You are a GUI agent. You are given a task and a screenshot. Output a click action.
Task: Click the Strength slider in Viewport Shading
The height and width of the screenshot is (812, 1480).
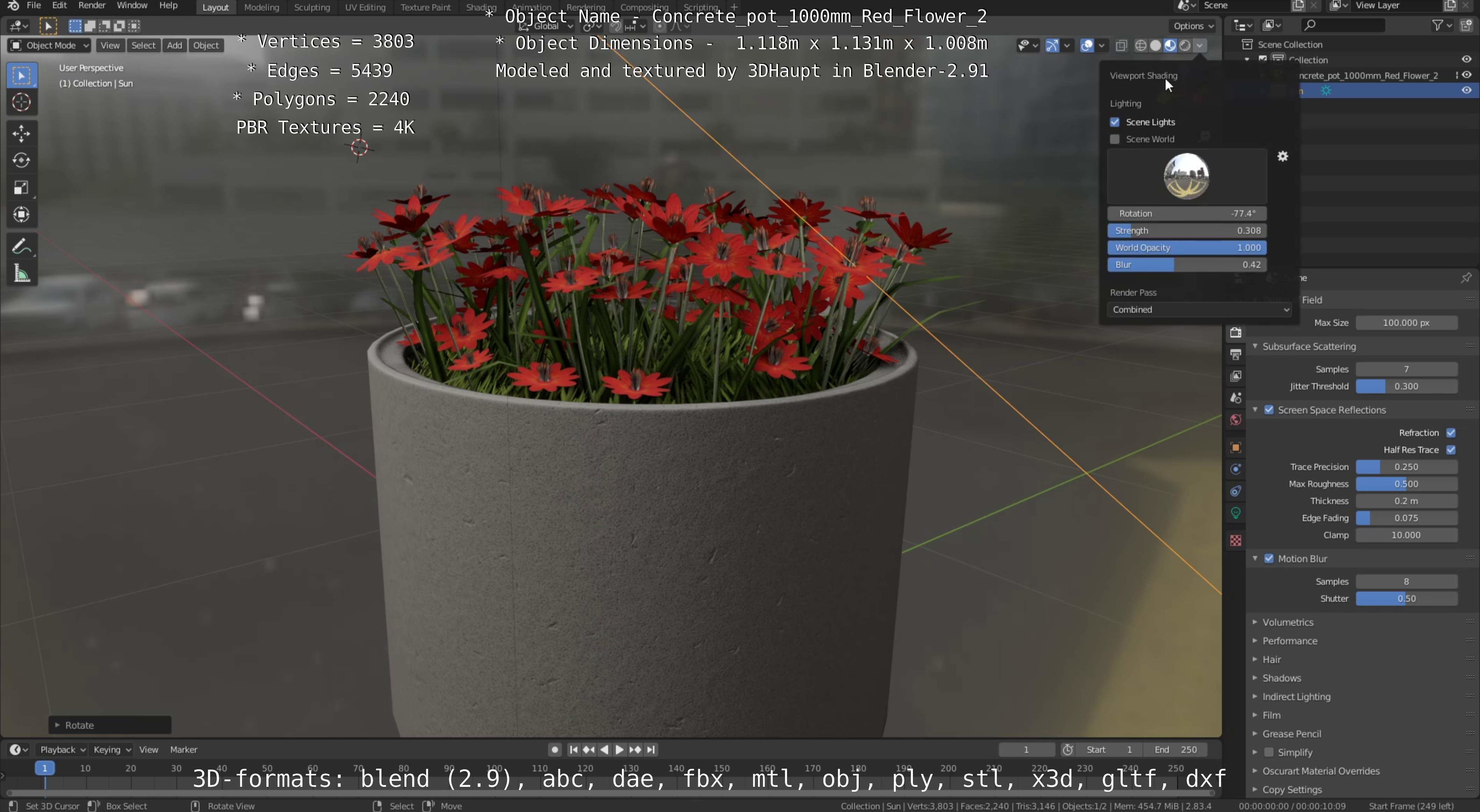coord(1187,230)
